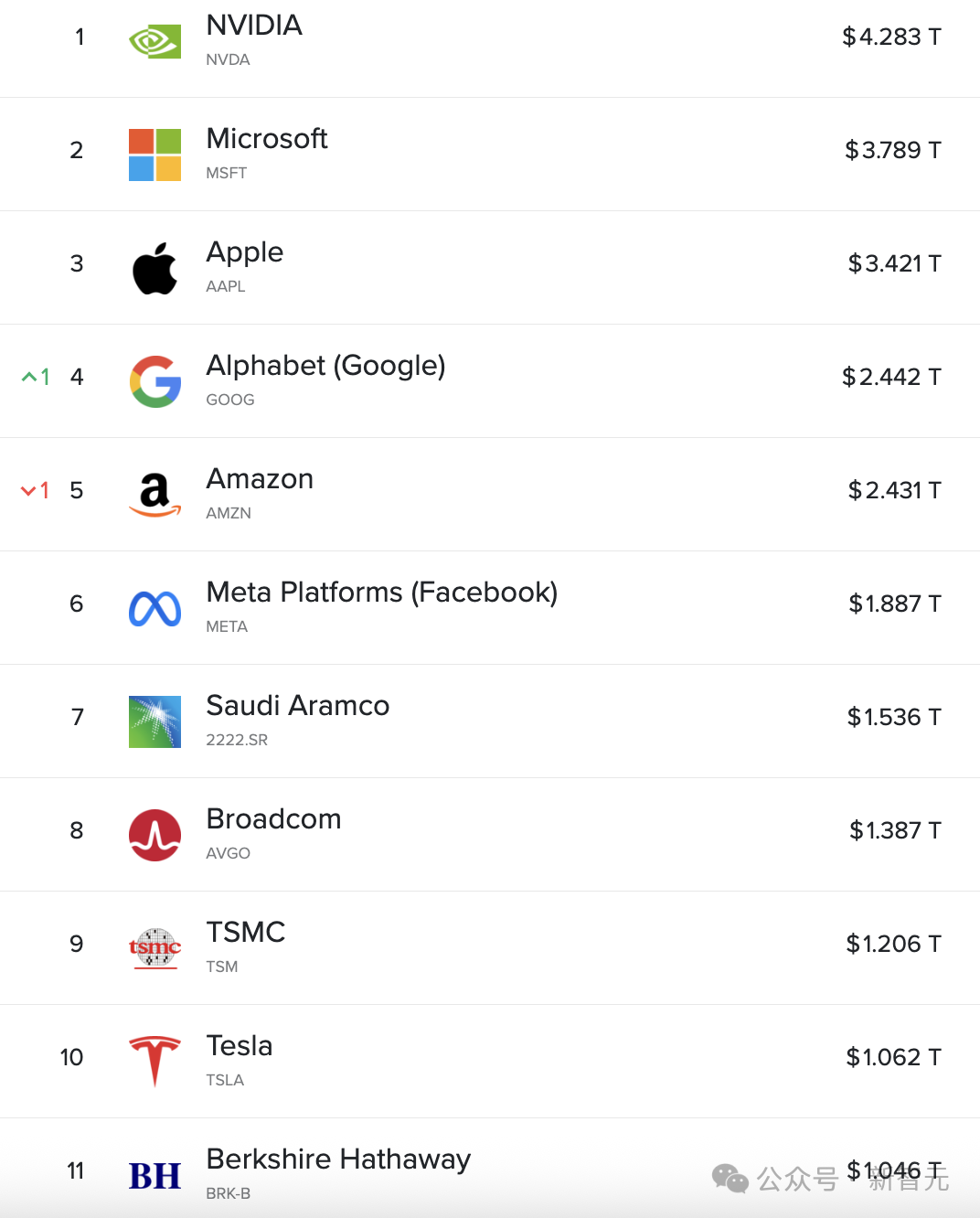This screenshot has height=1218, width=980.
Task: Click the red Tesla T logo
Action: tap(154, 1062)
